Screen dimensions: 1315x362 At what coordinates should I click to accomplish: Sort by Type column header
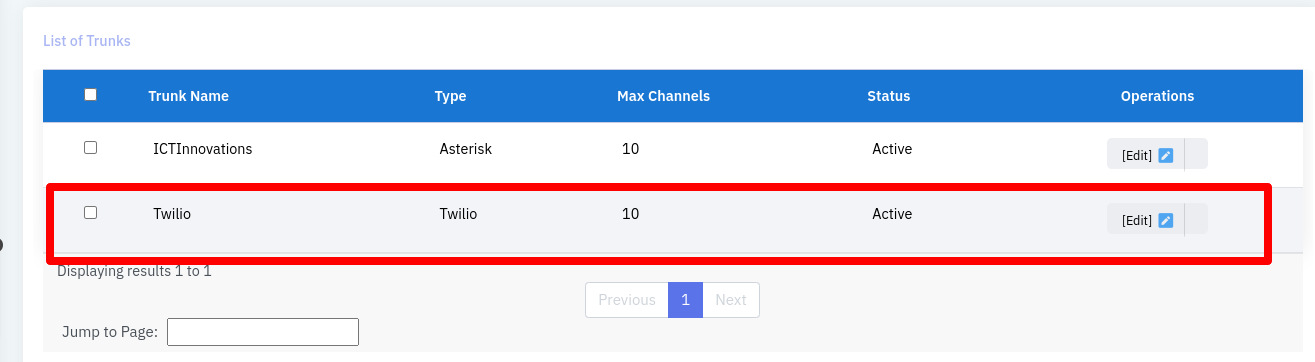point(450,96)
